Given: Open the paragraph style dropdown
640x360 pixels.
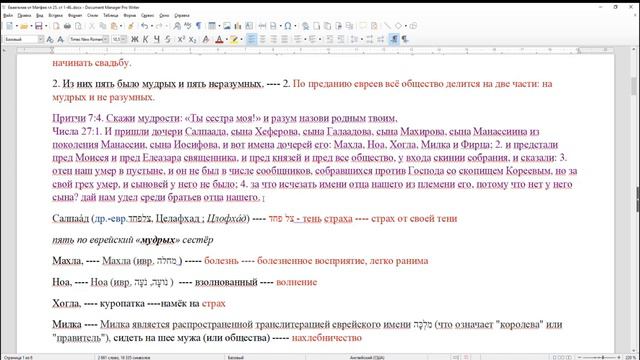Looking at the screenshot, I should pos(41,39).
